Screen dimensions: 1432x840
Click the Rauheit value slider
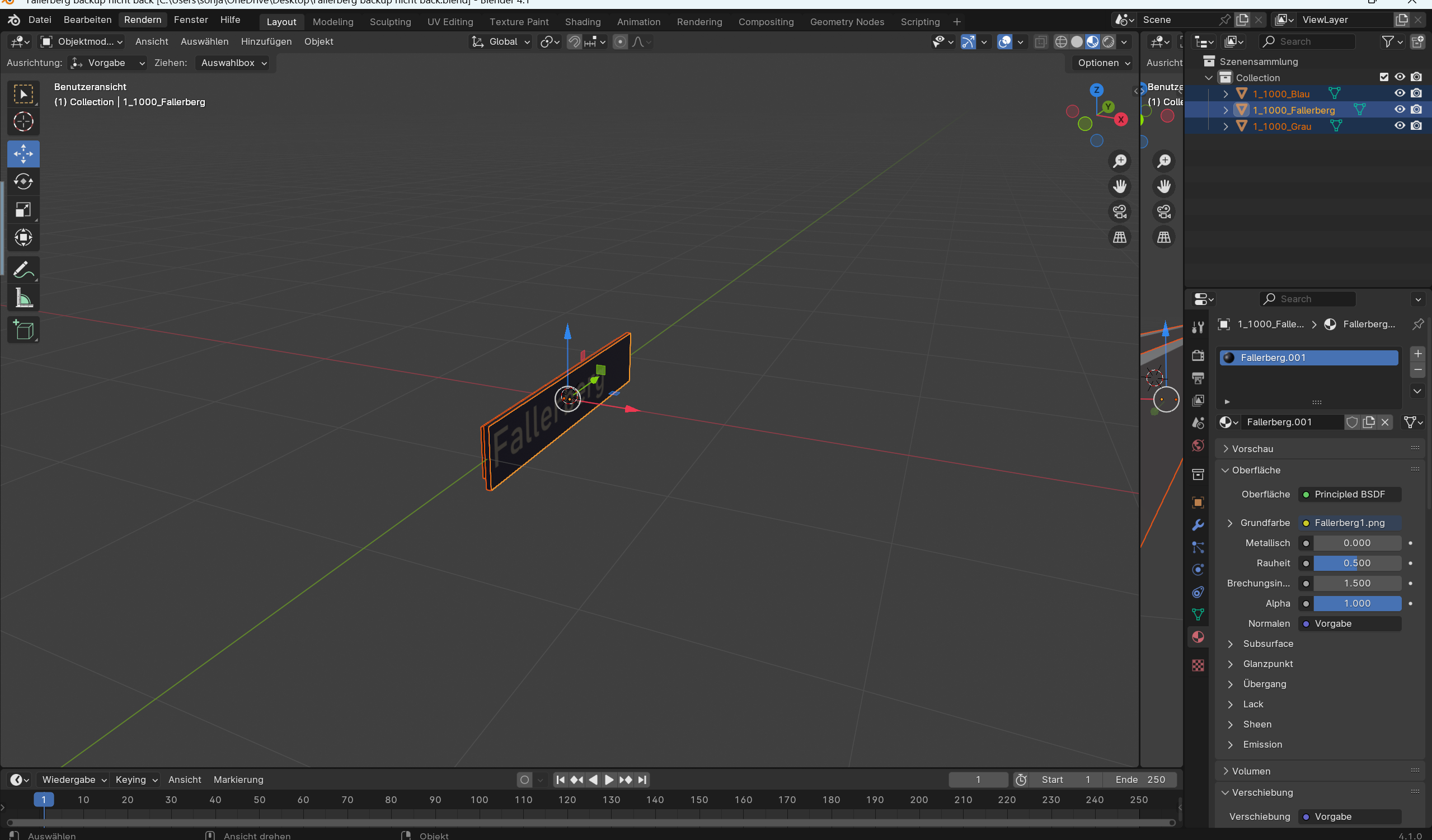(x=1356, y=562)
